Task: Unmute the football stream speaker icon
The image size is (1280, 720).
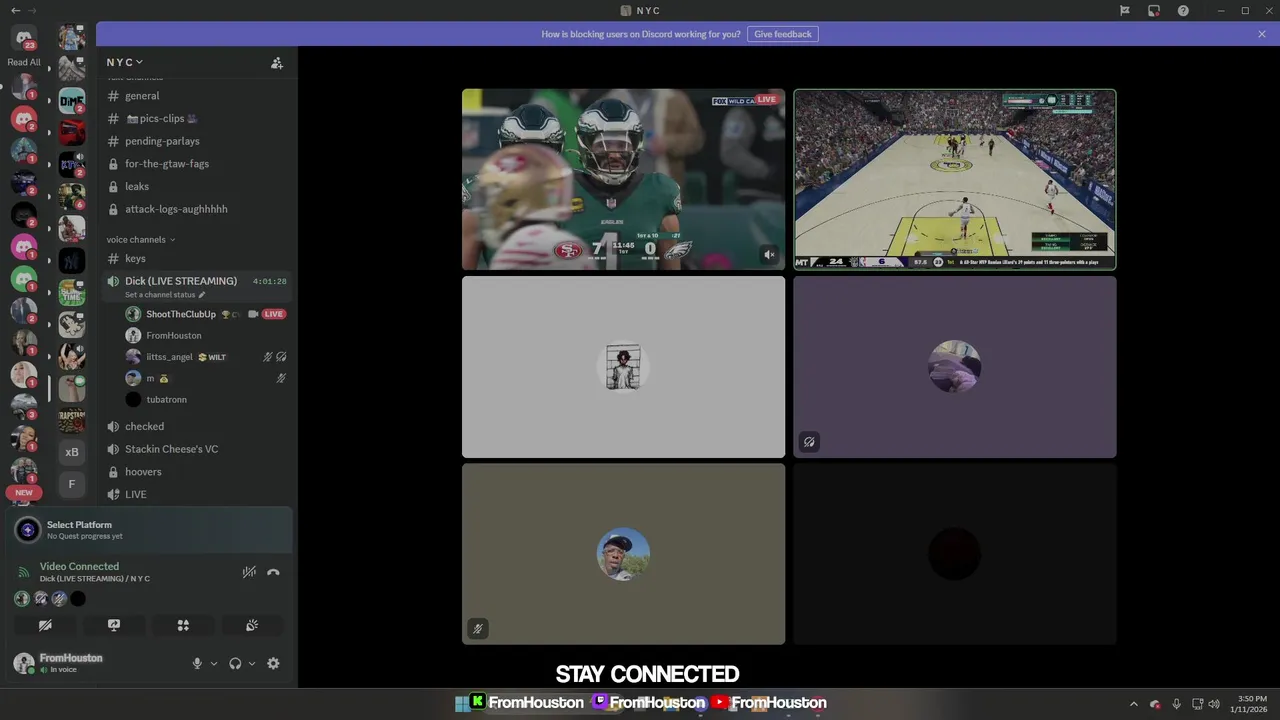Action: [769, 255]
